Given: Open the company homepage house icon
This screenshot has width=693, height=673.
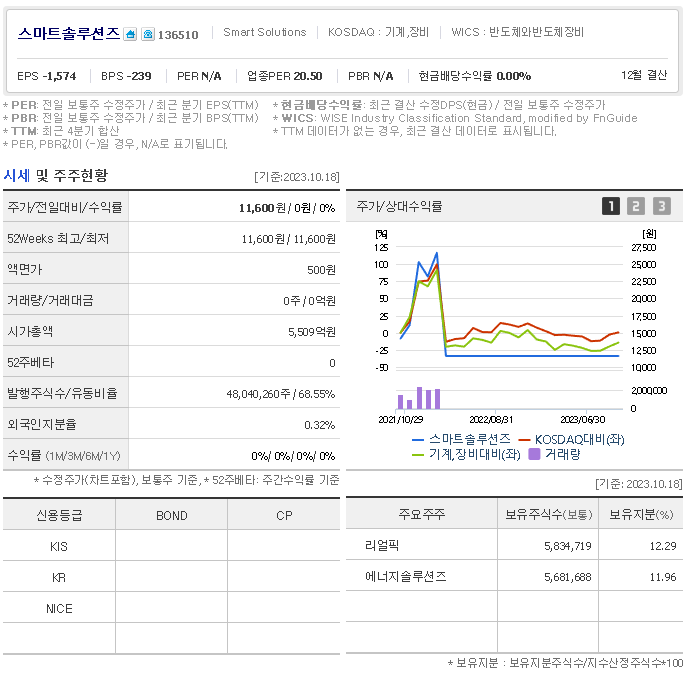Looking at the screenshot, I should [130, 34].
